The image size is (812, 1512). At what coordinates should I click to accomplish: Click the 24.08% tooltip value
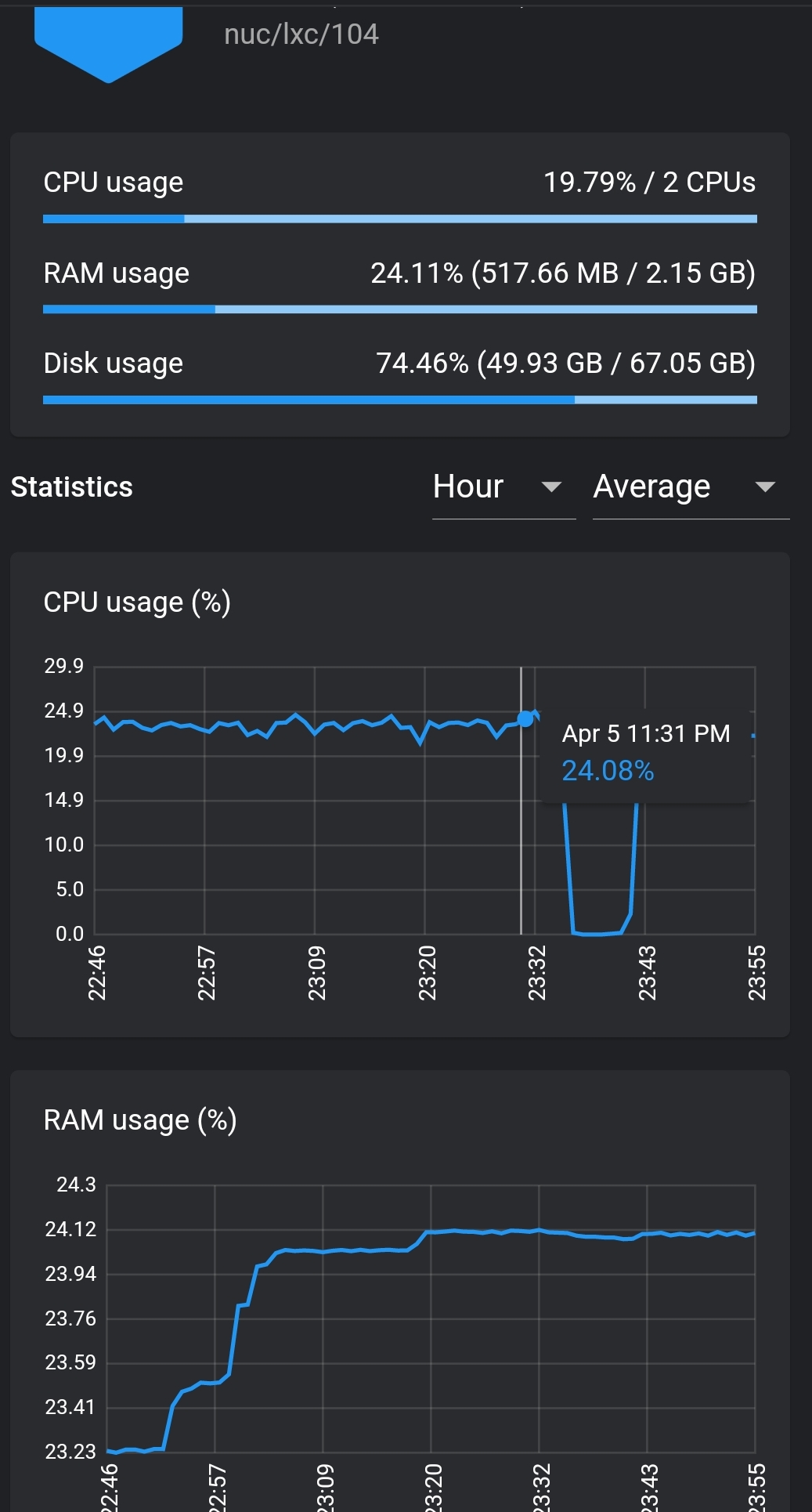(607, 771)
